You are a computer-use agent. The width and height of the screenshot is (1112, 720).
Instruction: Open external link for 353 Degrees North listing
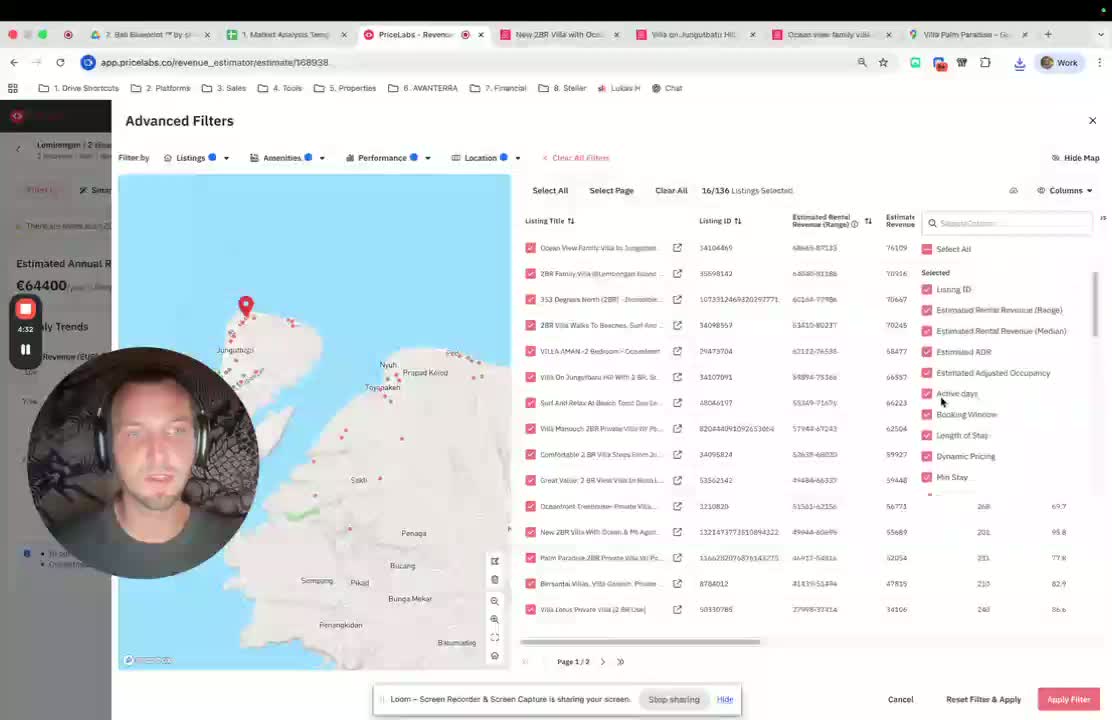coord(677,299)
